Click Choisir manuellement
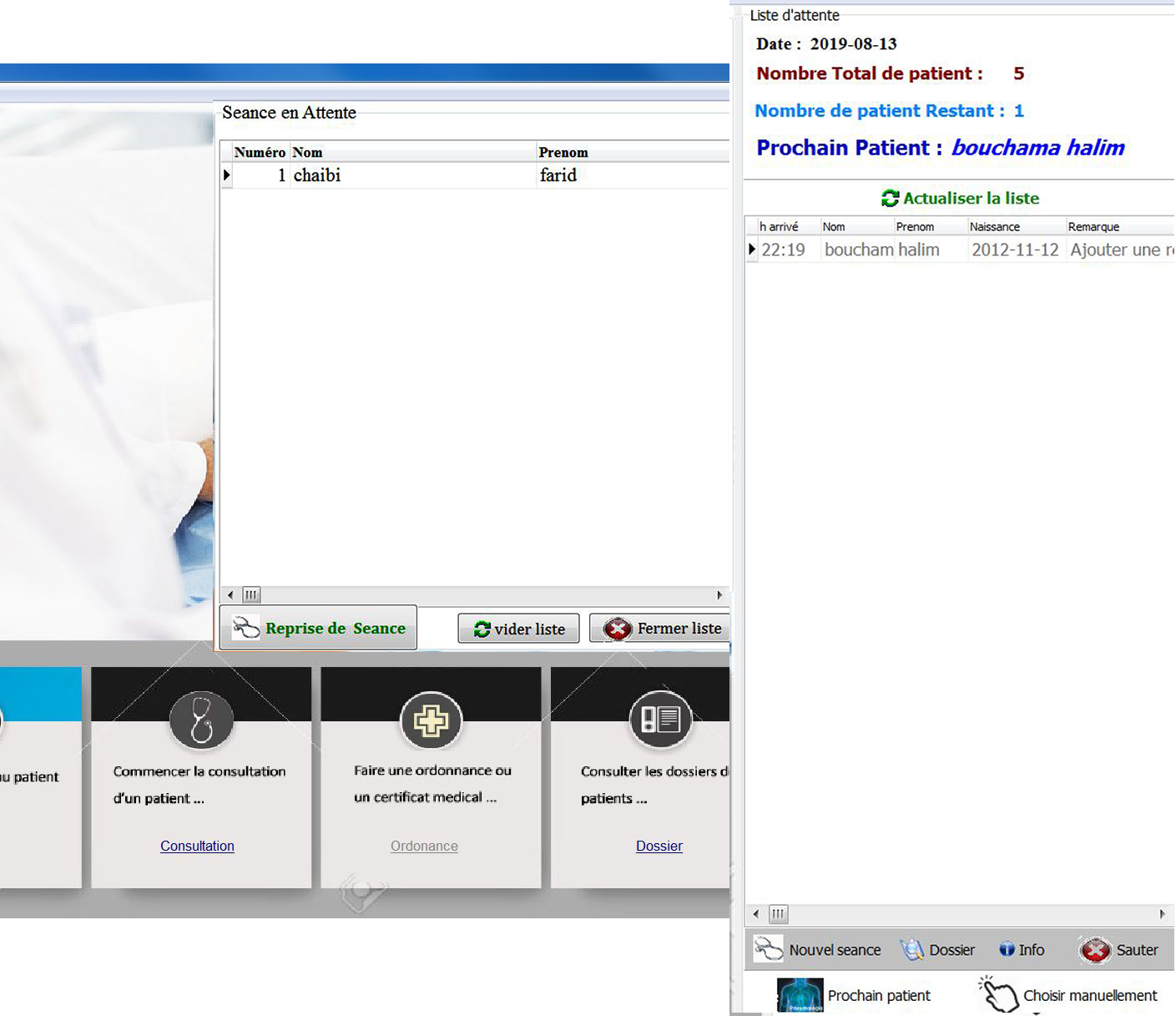This screenshot has height=1016, width=1176. pos(1068,995)
